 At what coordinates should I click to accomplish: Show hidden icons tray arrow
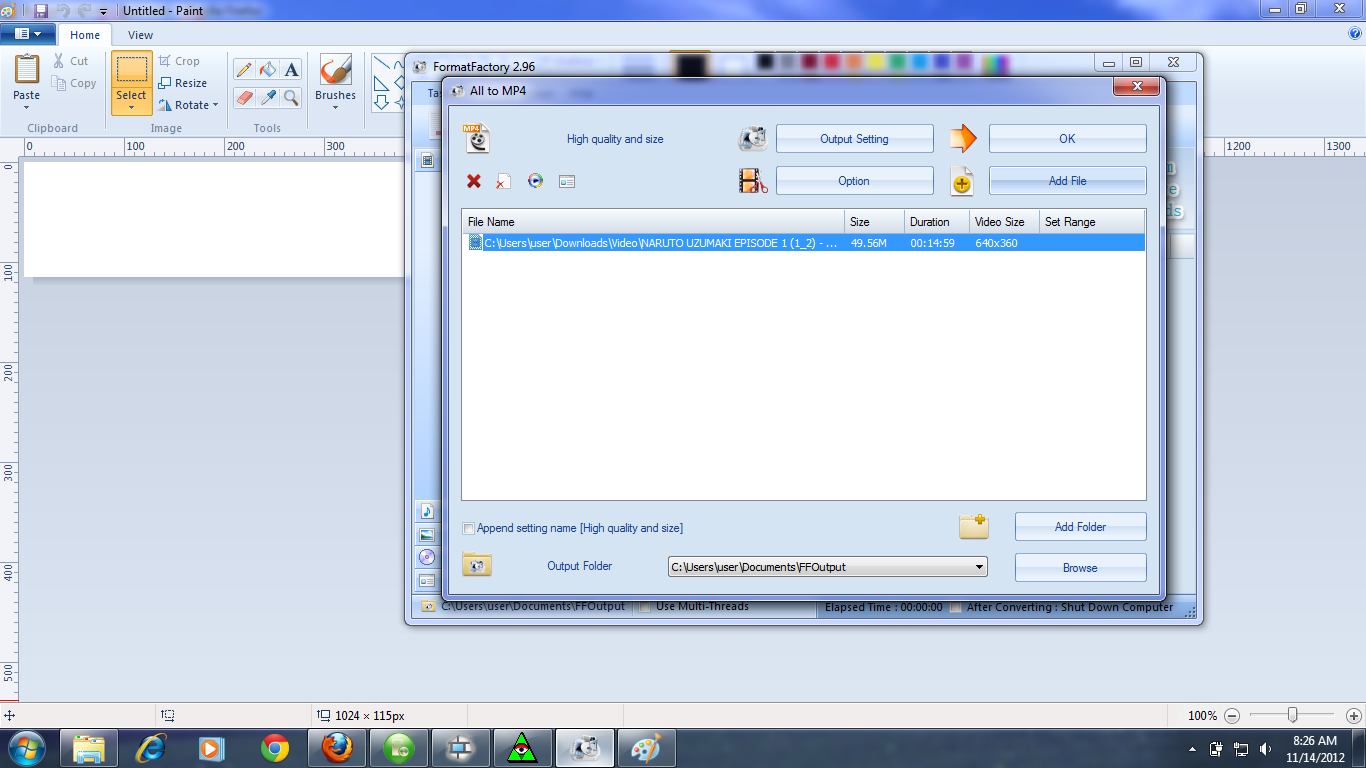(x=1192, y=748)
